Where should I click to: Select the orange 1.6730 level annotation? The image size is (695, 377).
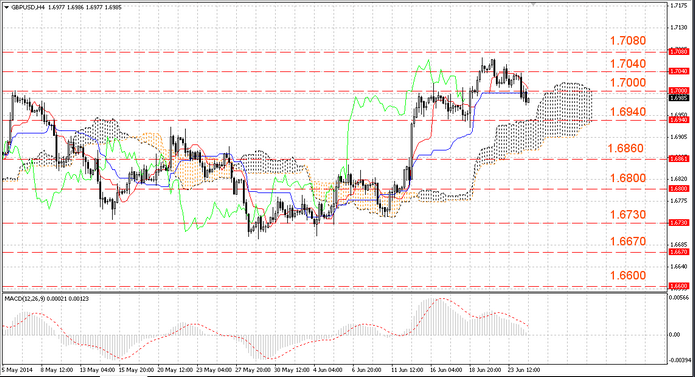tap(628, 215)
